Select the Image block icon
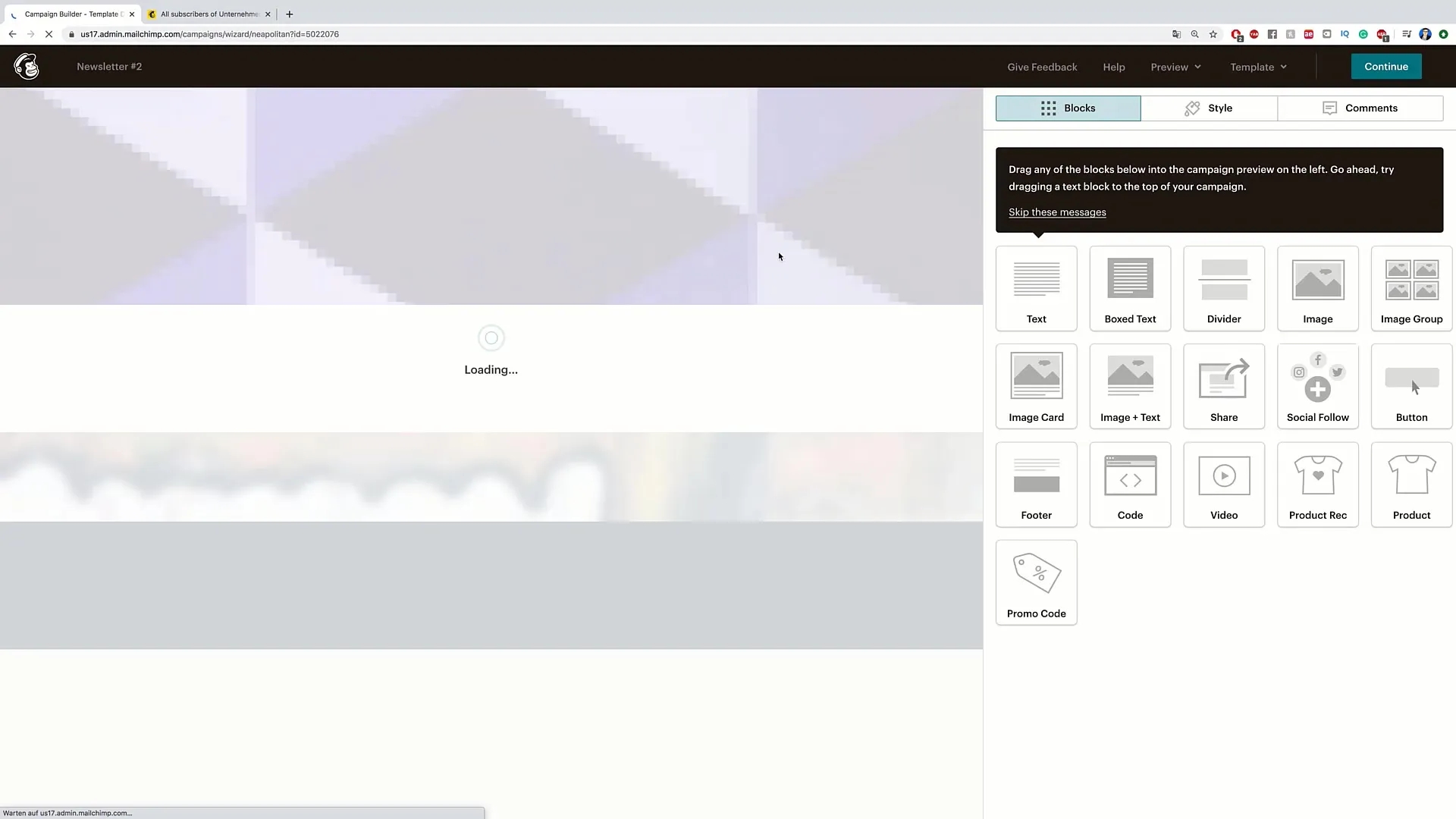This screenshot has width=1456, height=819. (x=1318, y=287)
